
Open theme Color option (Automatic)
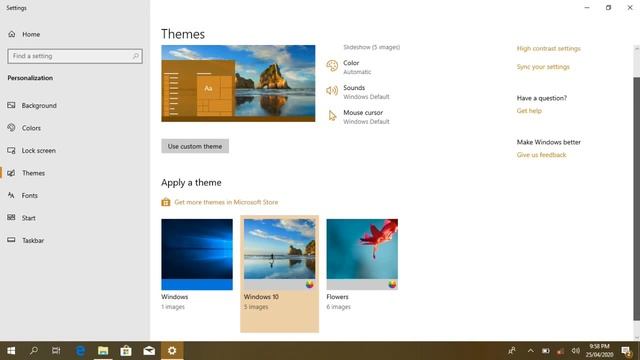(x=357, y=67)
